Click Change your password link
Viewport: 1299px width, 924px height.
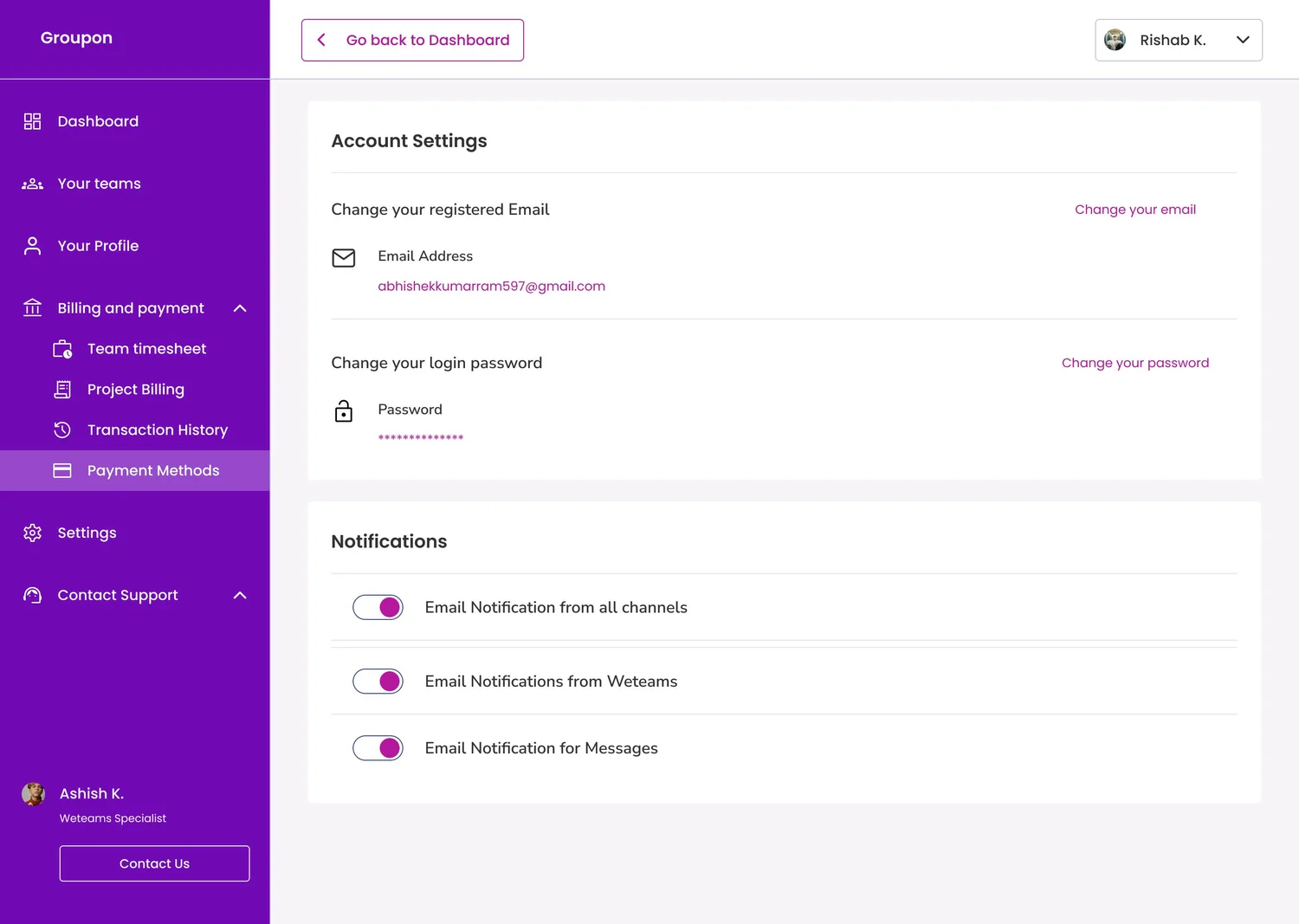1135,363
